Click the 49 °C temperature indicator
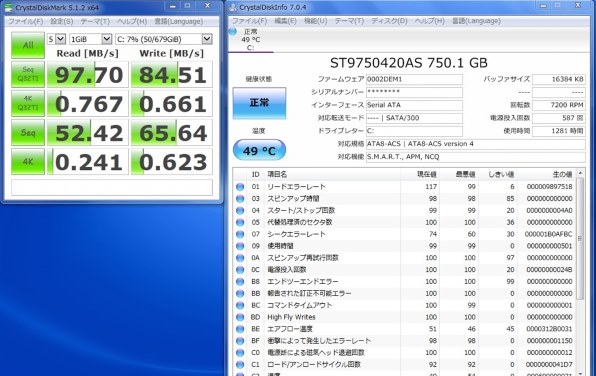Image resolution: width=596 pixels, height=376 pixels. point(259,150)
